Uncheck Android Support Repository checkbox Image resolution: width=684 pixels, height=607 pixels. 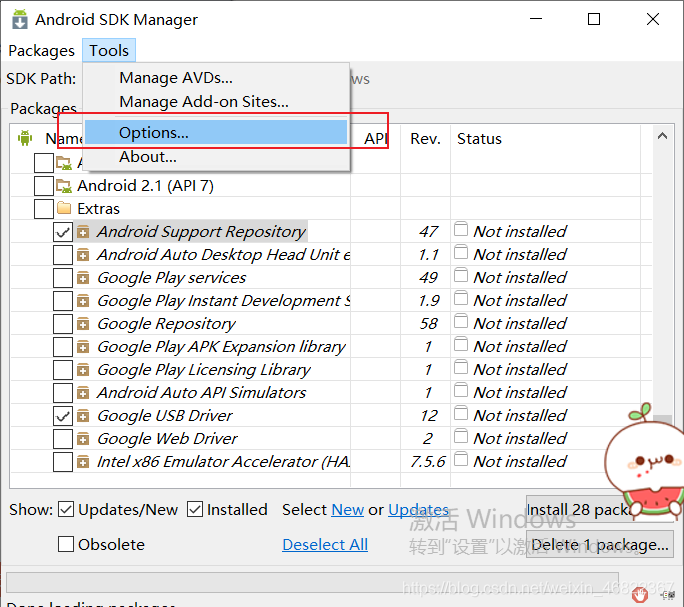[63, 232]
